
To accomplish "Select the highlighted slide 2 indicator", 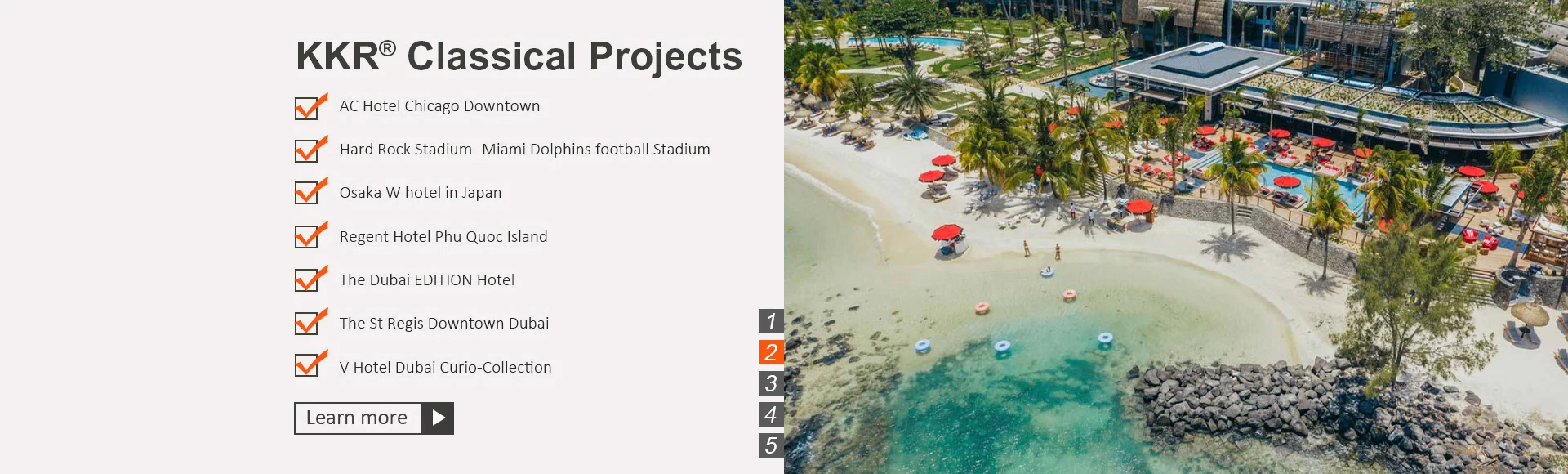I will (771, 352).
